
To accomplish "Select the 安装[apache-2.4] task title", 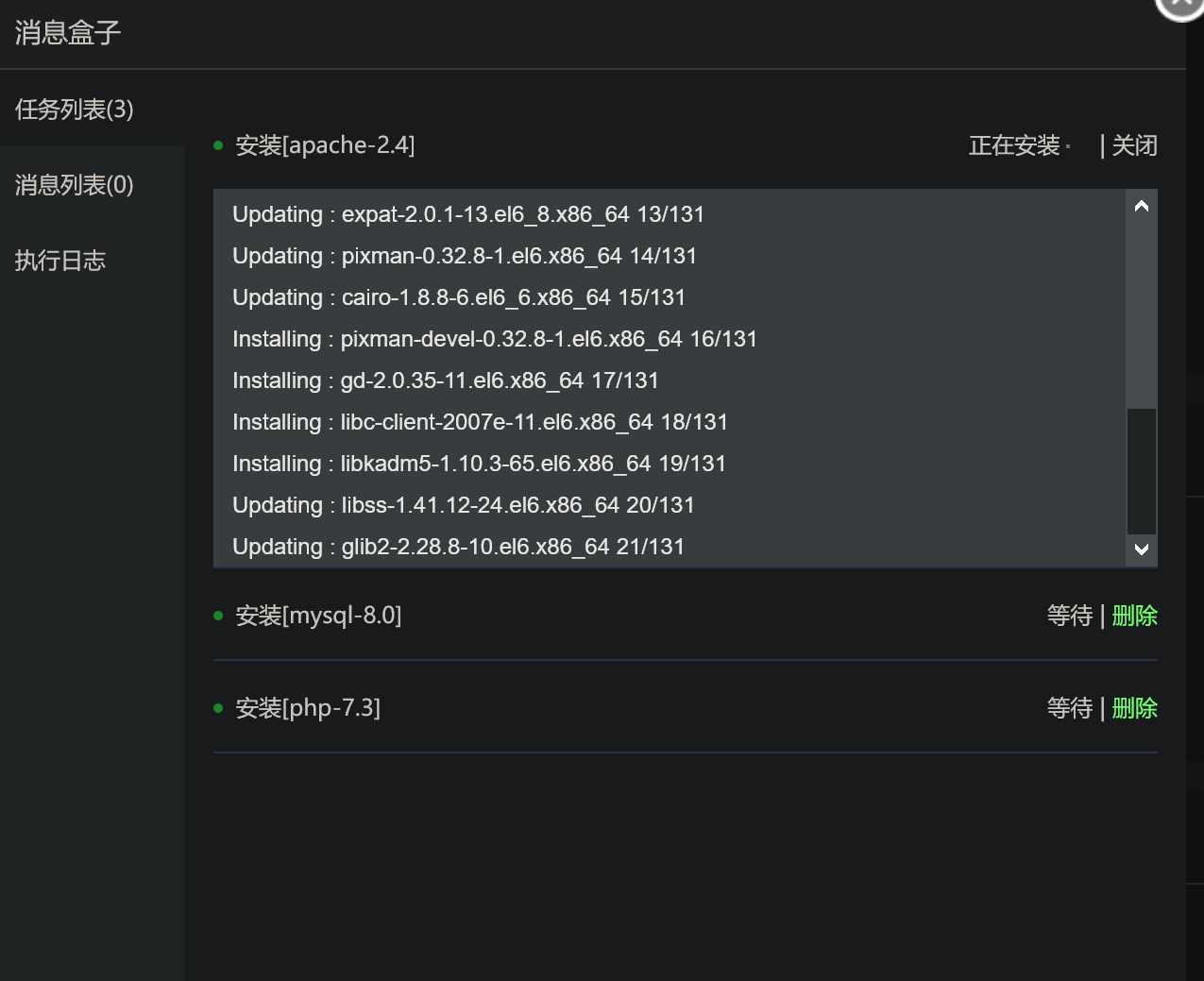I will coord(325,145).
